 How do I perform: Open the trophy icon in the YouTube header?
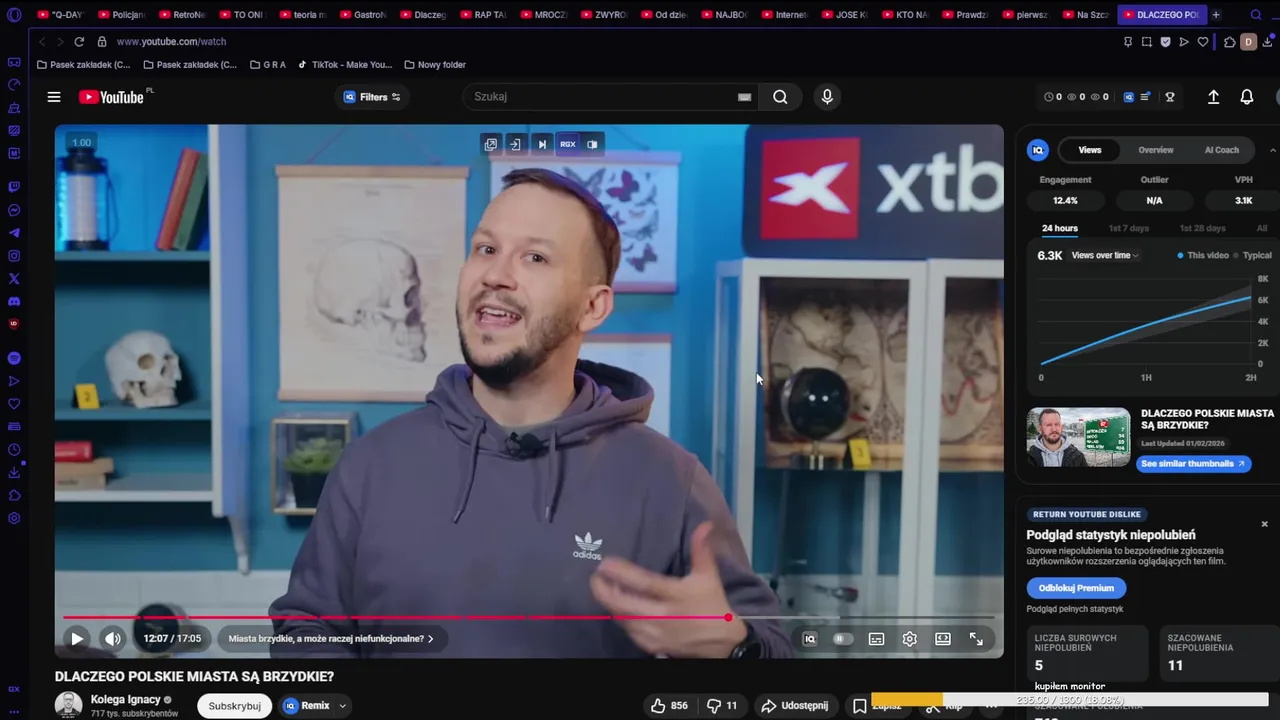(x=1170, y=97)
